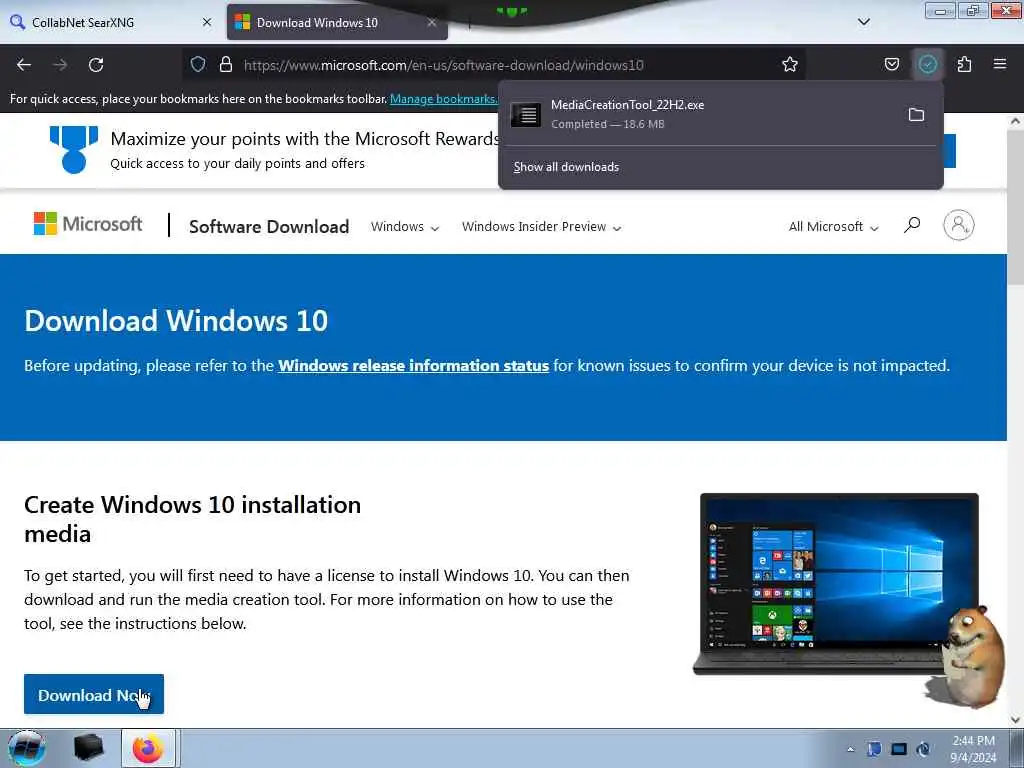1024x768 pixels.
Task: Go back using the browser back arrow
Action: pos(24,65)
